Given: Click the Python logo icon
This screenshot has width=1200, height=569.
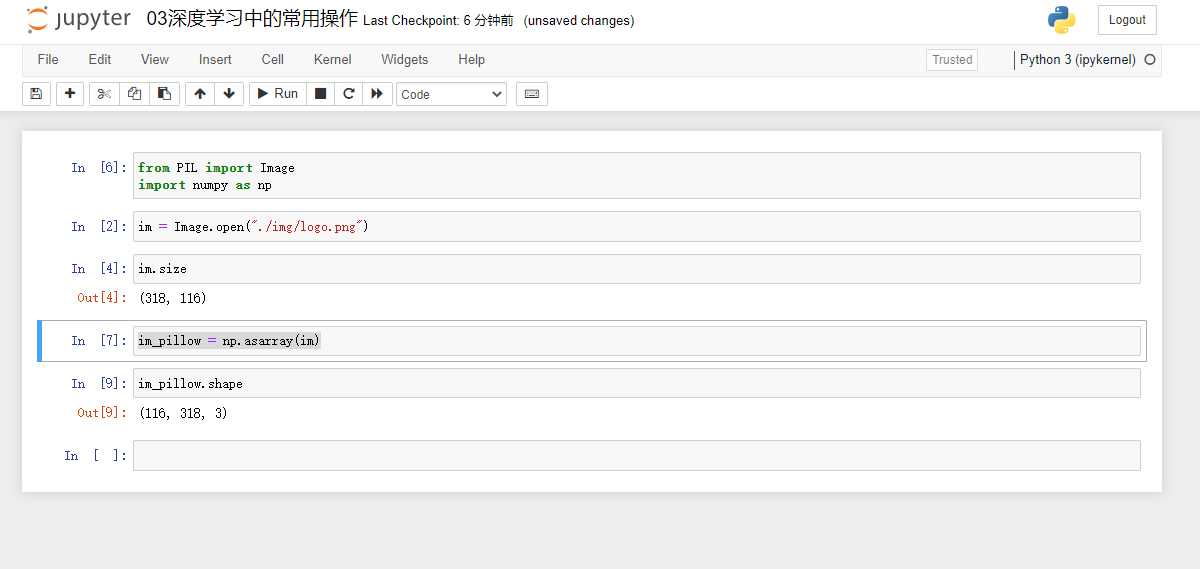Looking at the screenshot, I should click(x=1061, y=20).
